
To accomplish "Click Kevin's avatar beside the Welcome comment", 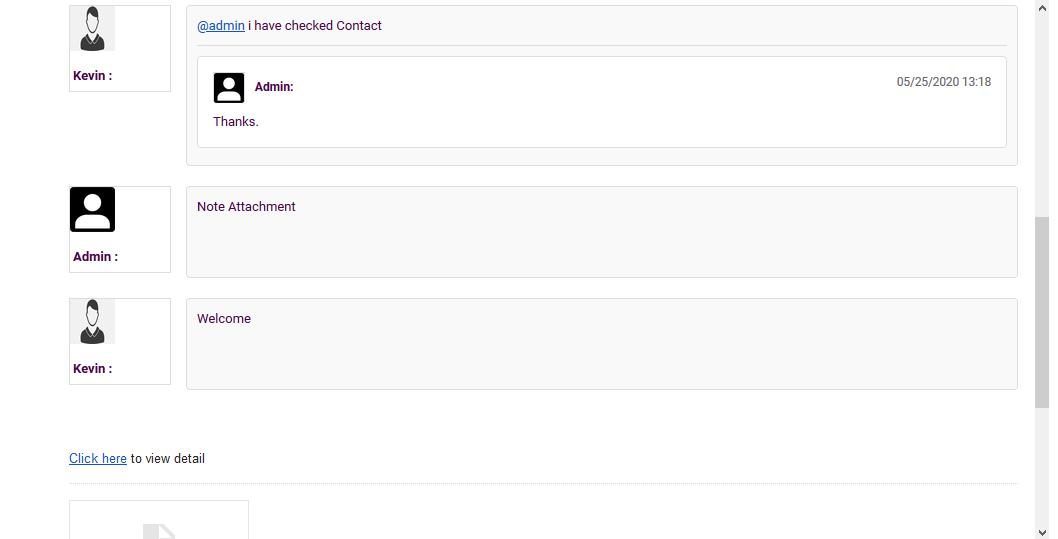I will 92,321.
